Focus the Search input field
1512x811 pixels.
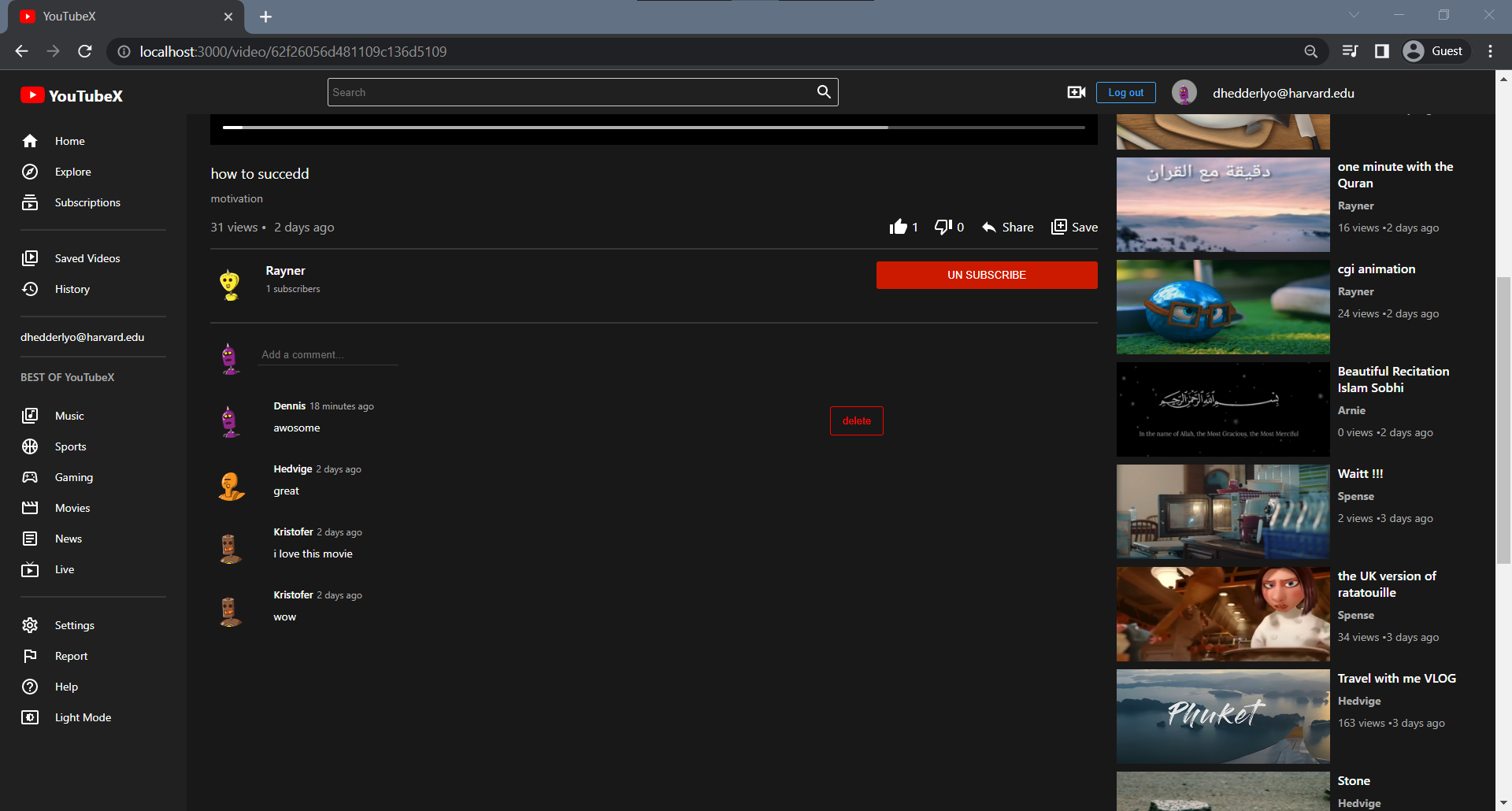(571, 92)
